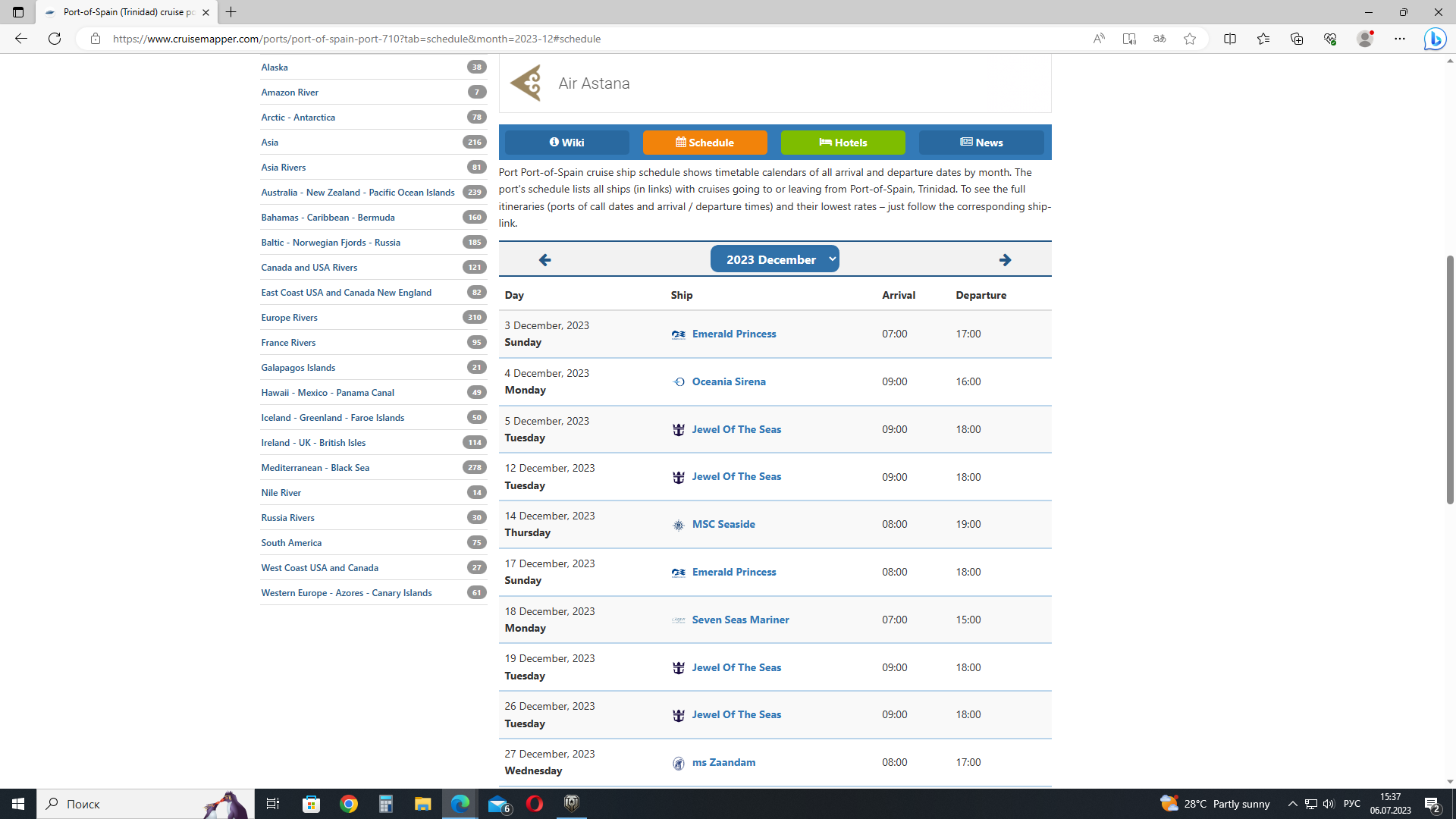
Task: Open the Seven Seas Mariner link
Action: tap(740, 620)
